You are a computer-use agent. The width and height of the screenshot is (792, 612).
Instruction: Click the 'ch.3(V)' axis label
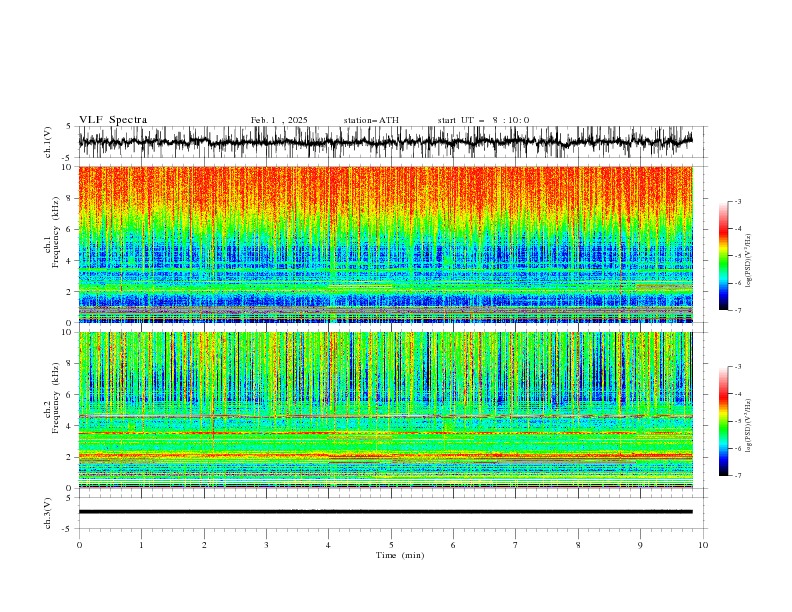click(x=48, y=513)
